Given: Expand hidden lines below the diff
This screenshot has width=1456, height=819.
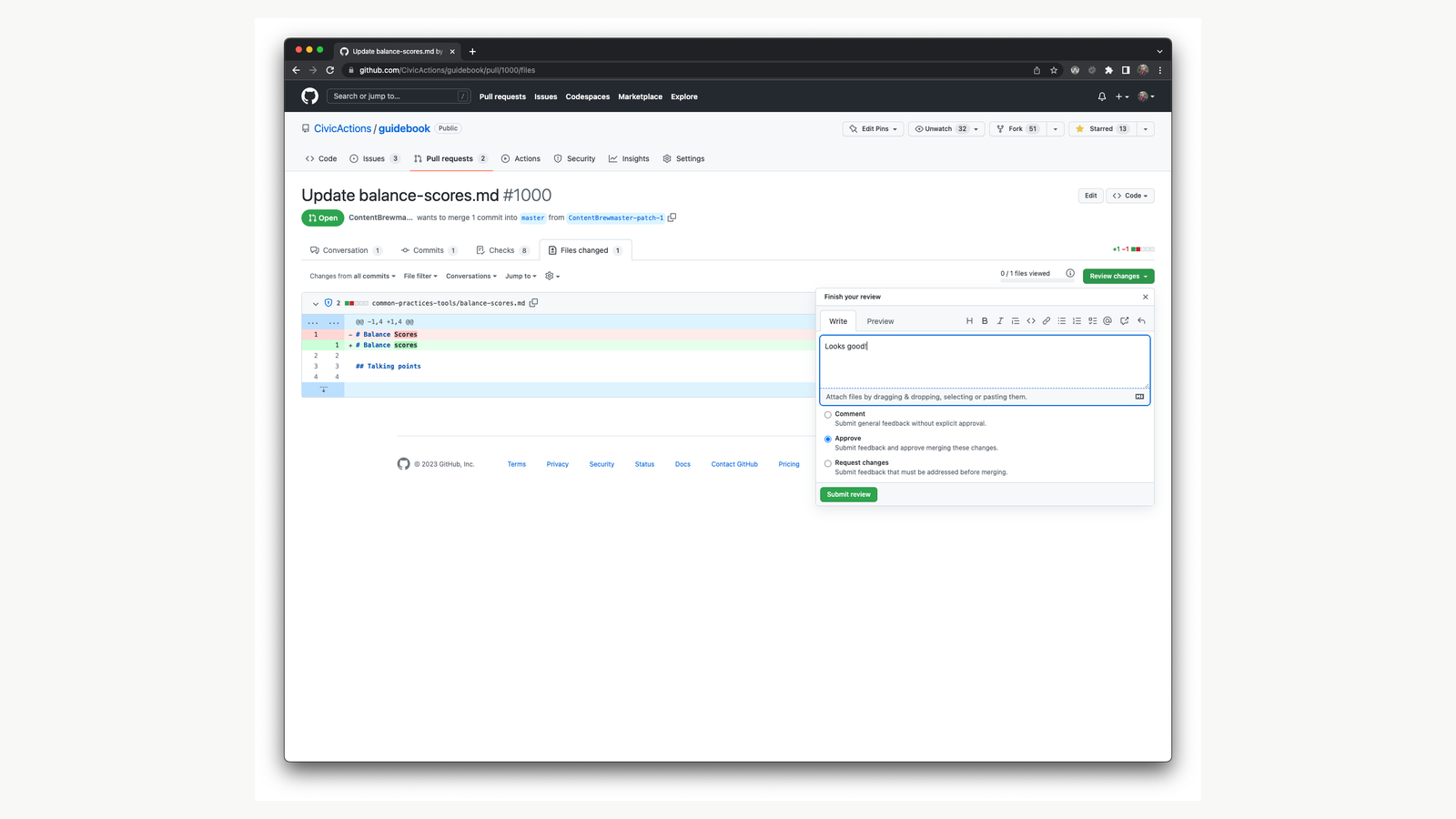Looking at the screenshot, I should [x=323, y=389].
